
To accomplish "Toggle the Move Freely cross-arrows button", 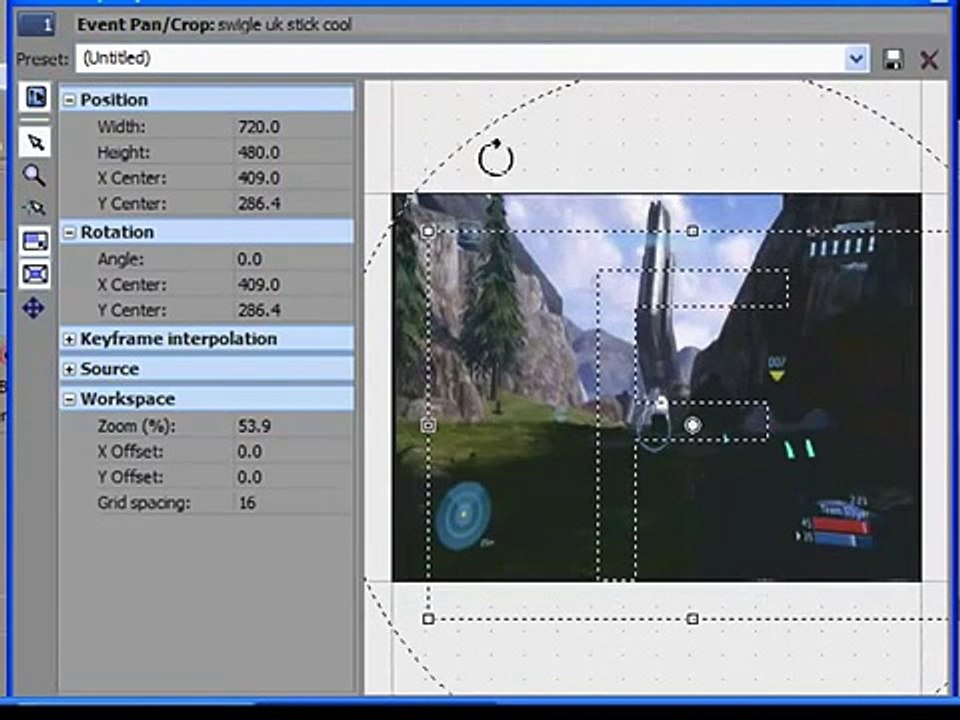I will tap(34, 307).
